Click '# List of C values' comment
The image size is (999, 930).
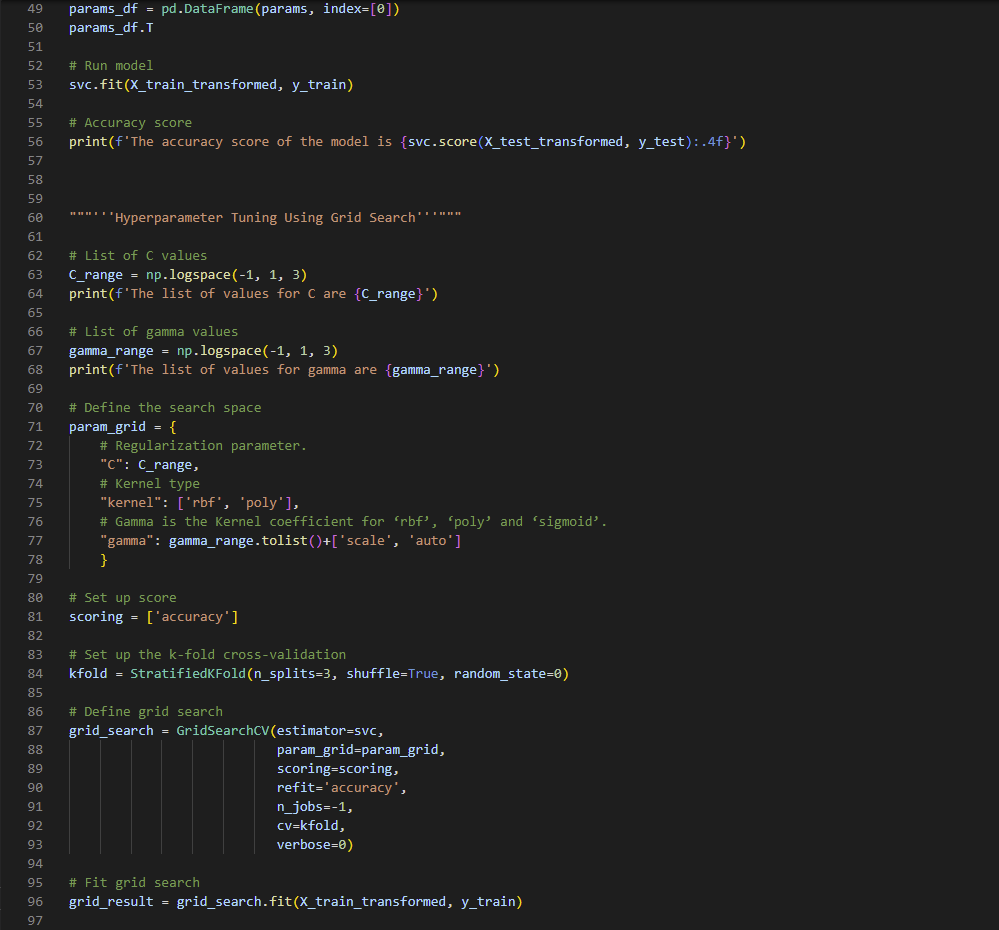click(138, 255)
